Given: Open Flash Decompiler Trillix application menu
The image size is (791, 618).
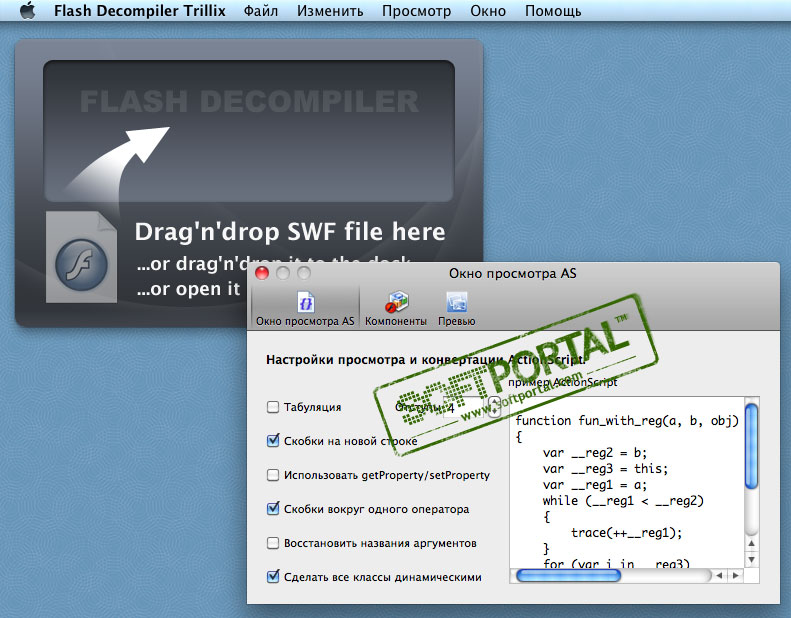Looking at the screenshot, I should click(x=140, y=11).
